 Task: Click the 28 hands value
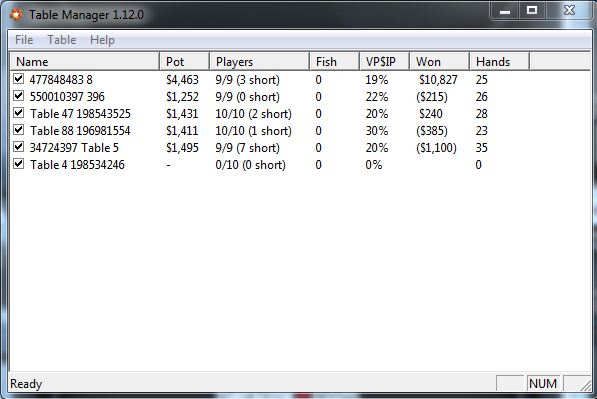pyautogui.click(x=482, y=114)
